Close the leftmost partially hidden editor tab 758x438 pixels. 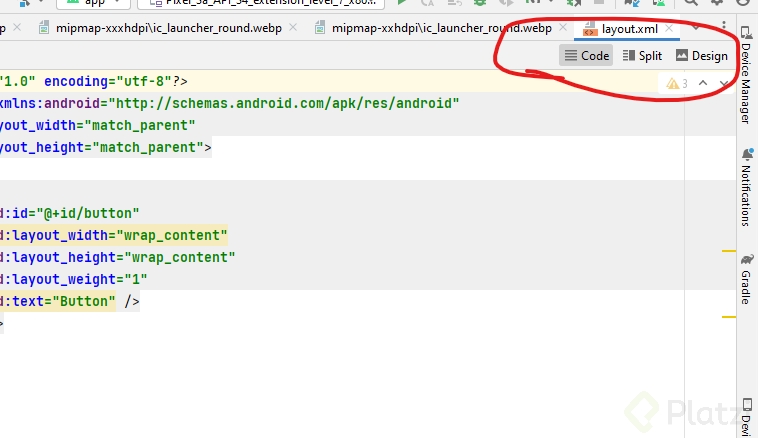tap(17, 28)
